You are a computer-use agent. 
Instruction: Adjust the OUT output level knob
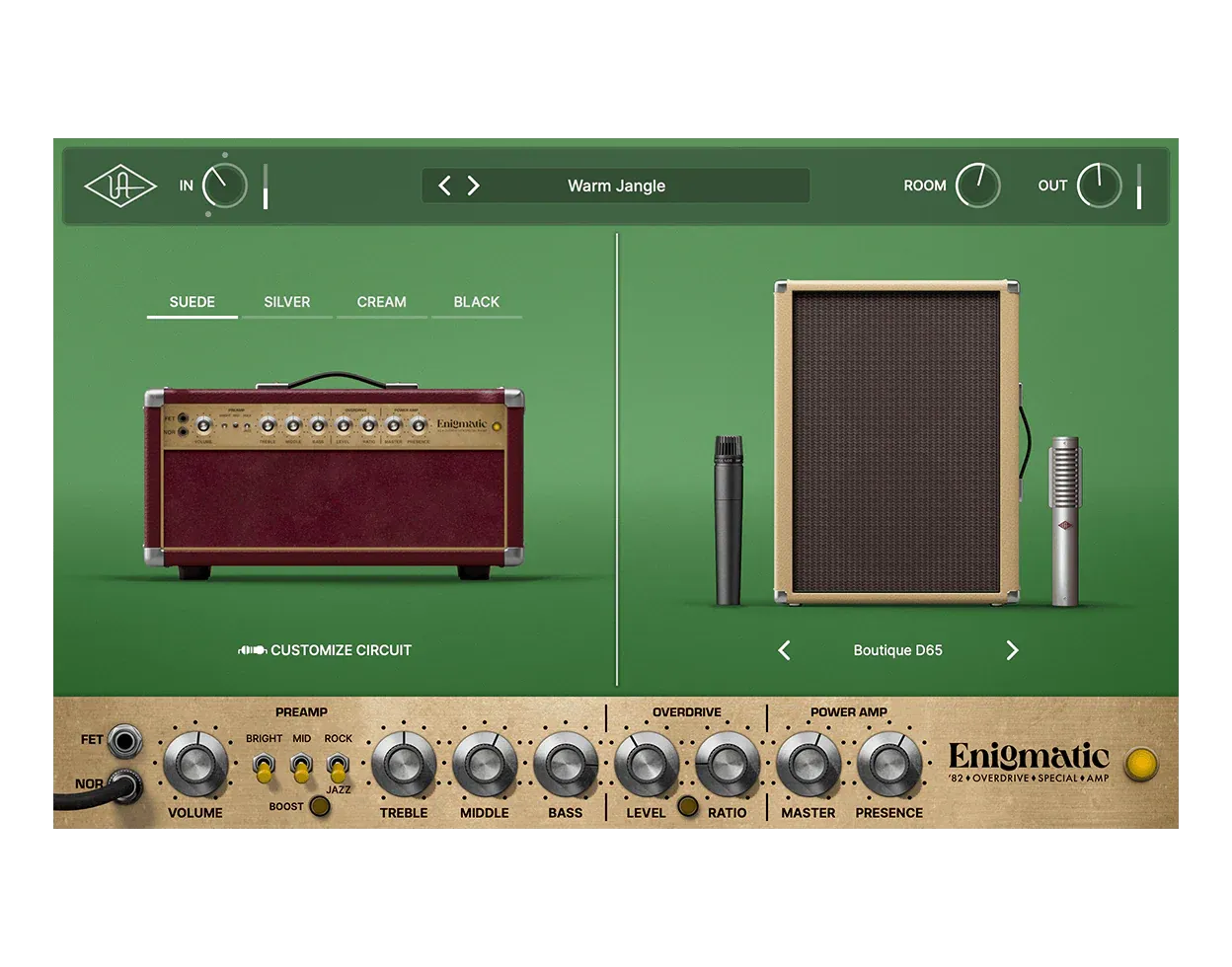1099,186
